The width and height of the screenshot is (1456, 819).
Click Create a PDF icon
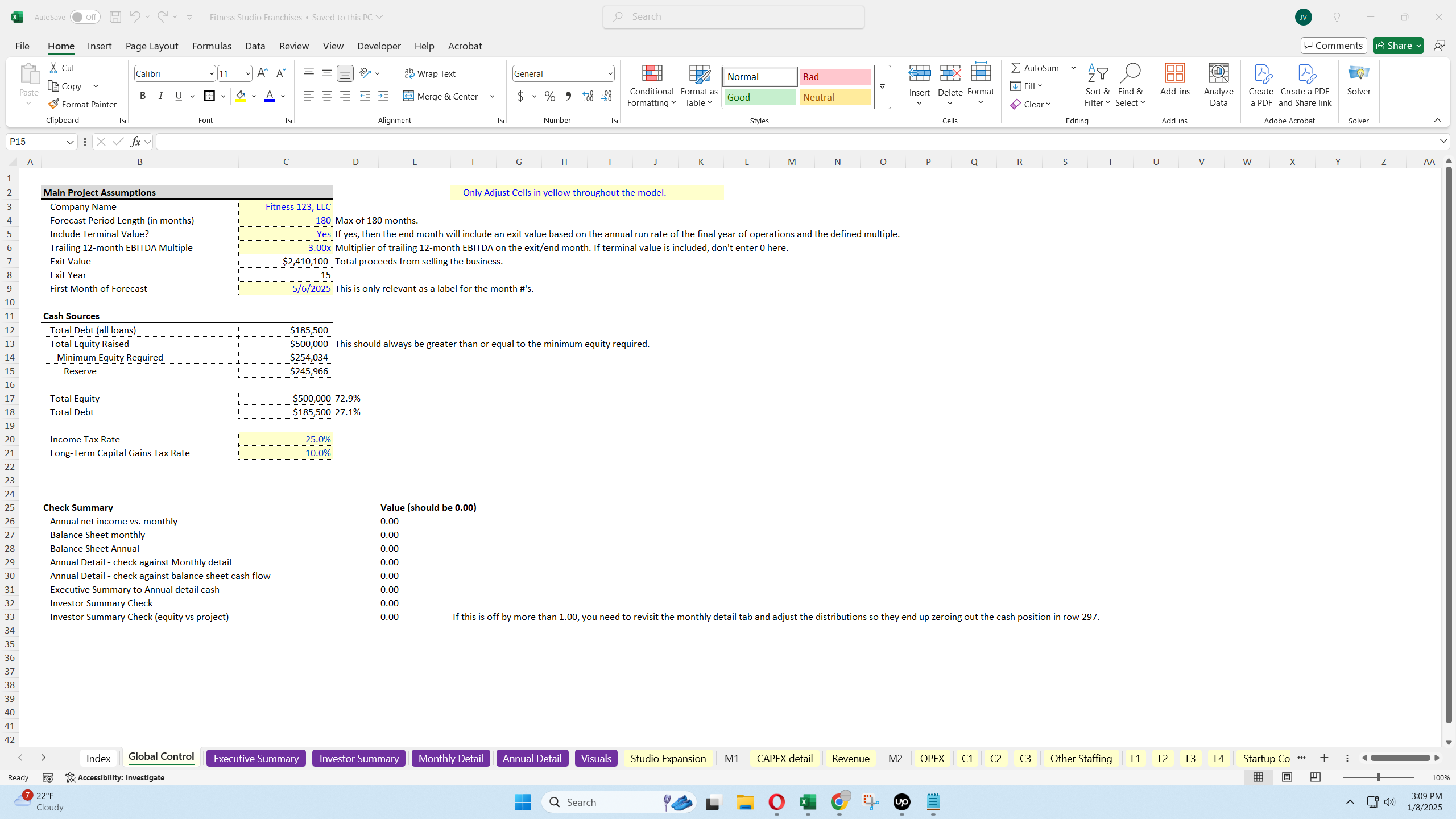[1261, 85]
